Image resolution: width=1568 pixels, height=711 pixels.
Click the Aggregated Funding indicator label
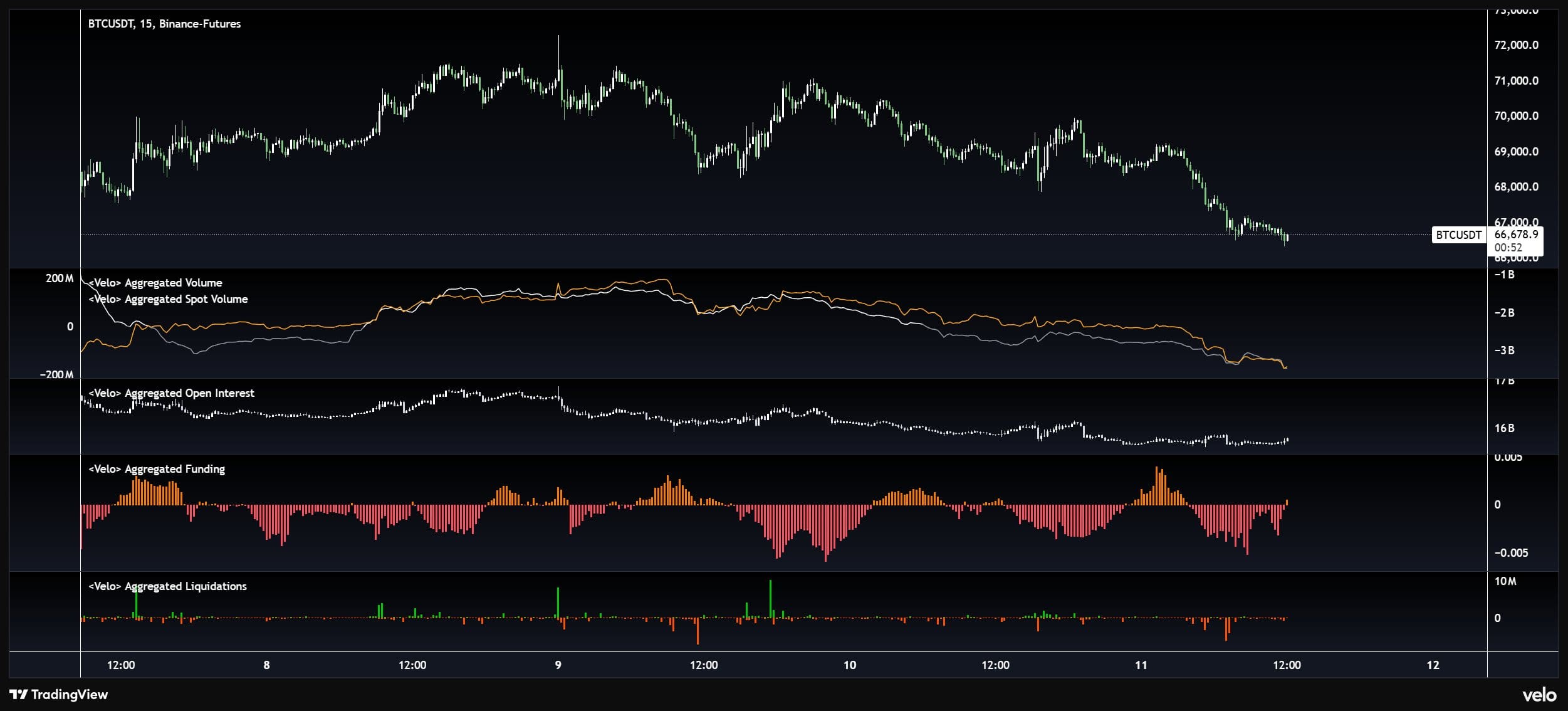(x=157, y=469)
